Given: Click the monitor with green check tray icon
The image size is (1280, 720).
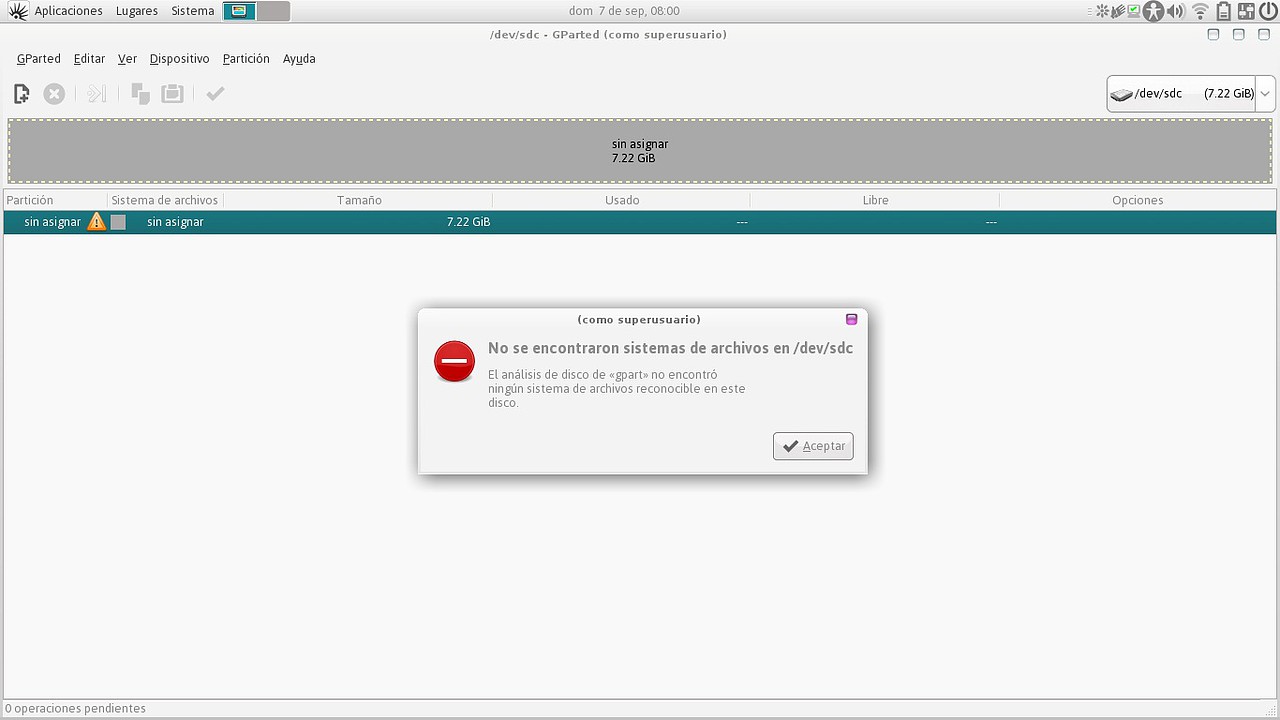Looking at the screenshot, I should (x=1134, y=11).
